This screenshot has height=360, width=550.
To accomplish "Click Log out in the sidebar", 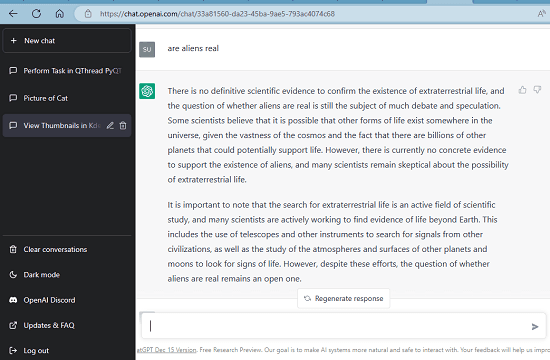I will (67, 351).
